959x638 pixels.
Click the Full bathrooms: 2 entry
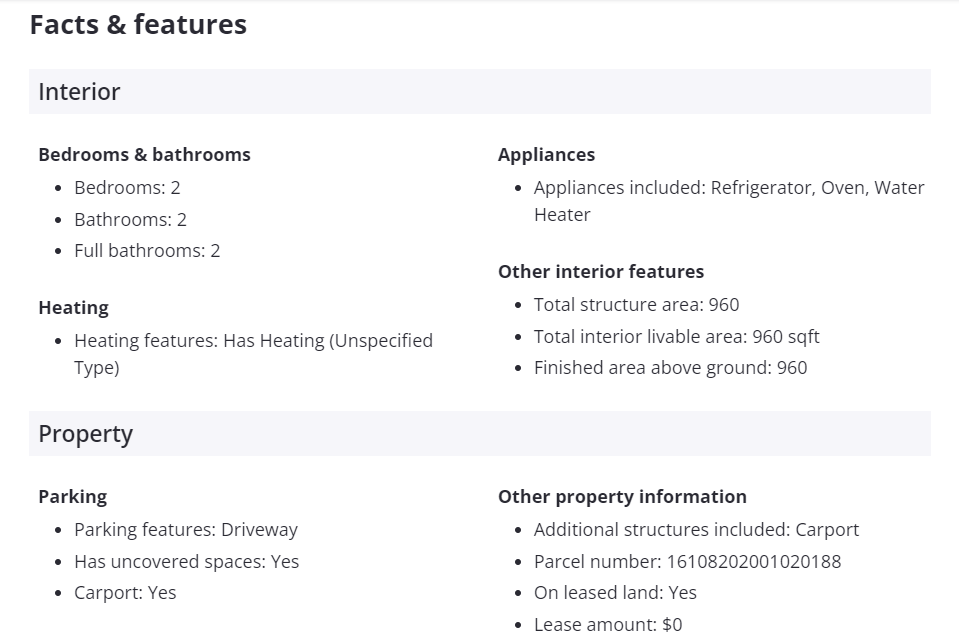coord(147,251)
